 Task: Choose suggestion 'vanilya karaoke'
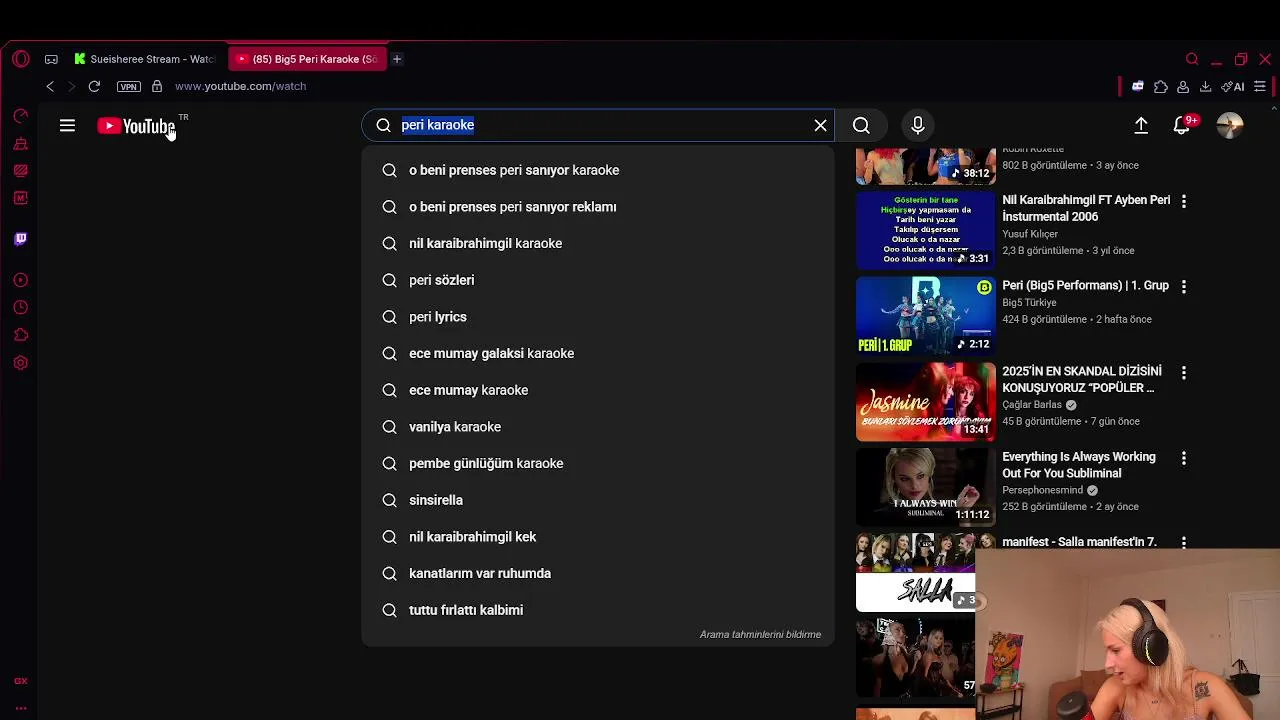coord(598,427)
